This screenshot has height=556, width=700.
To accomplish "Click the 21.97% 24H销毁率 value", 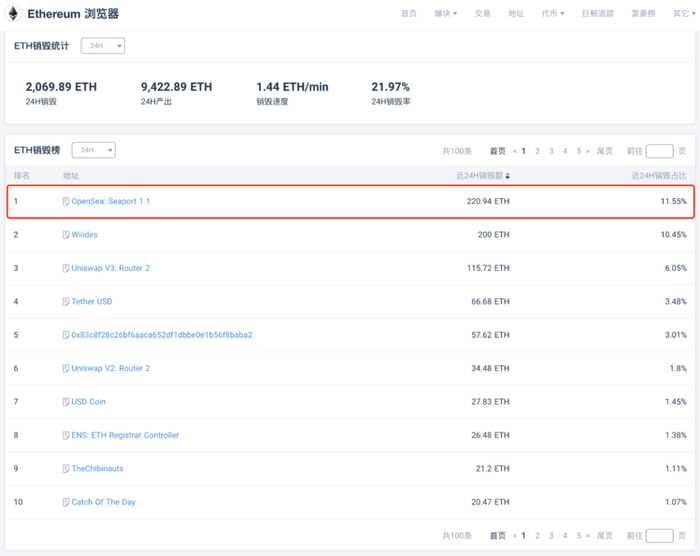I will [391, 87].
